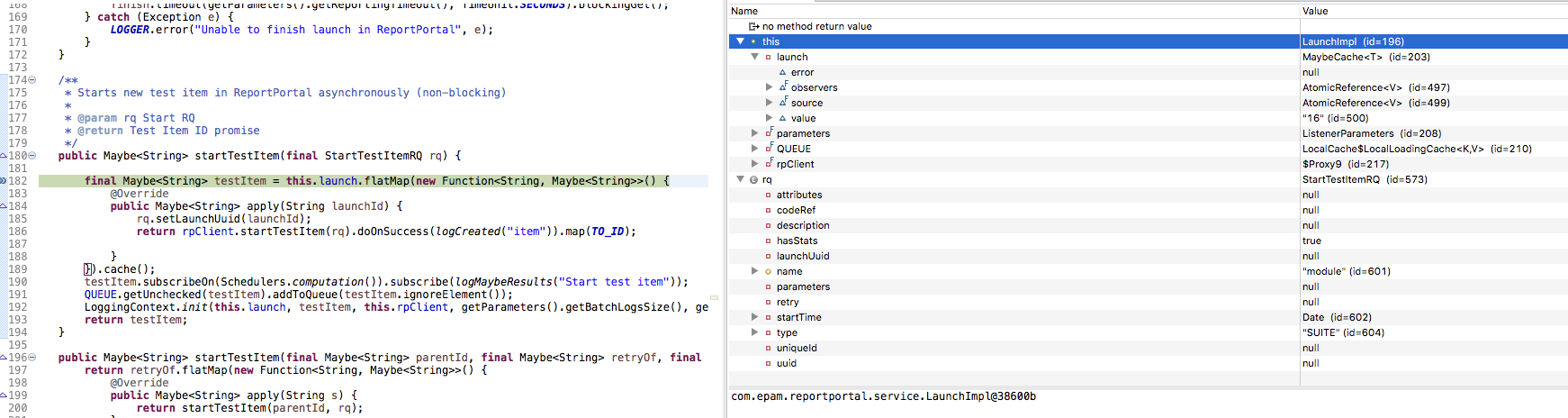
Task: Expand the 'startTime' field
Action: [754, 317]
